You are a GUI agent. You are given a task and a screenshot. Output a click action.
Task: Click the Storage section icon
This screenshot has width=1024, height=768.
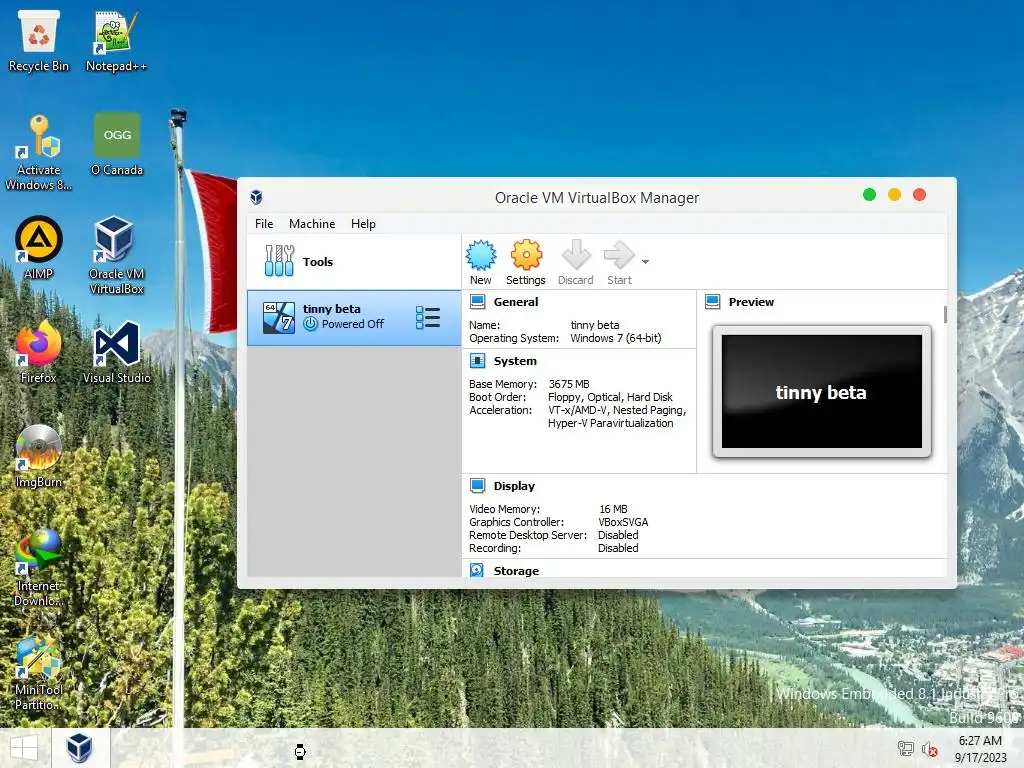click(477, 570)
